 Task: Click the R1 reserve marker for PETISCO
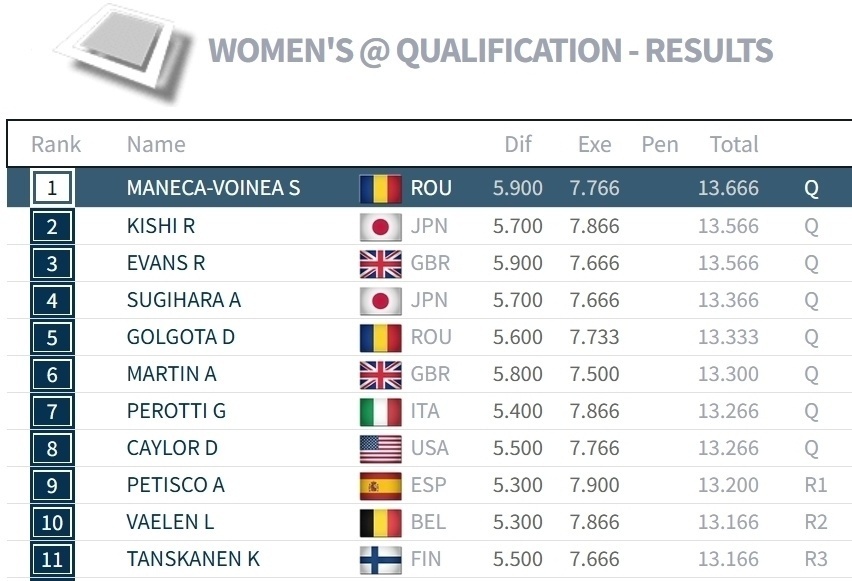(815, 485)
